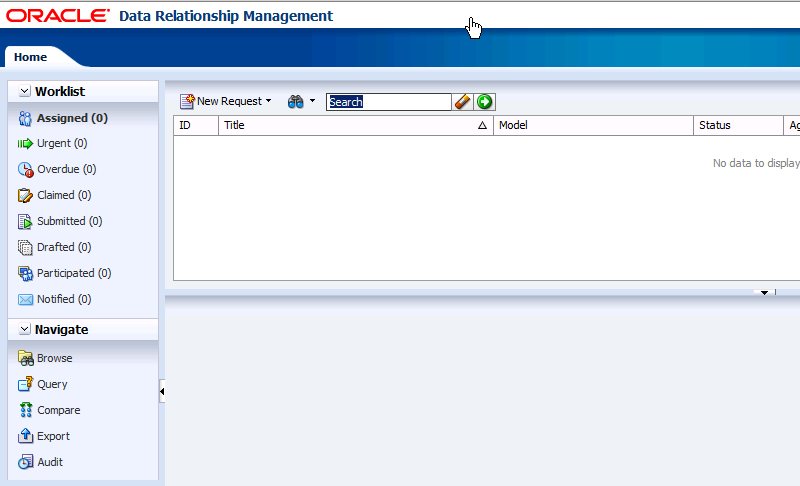This screenshot has height=486, width=800.
Task: Click the ID column header
Action: pyautogui.click(x=196, y=125)
